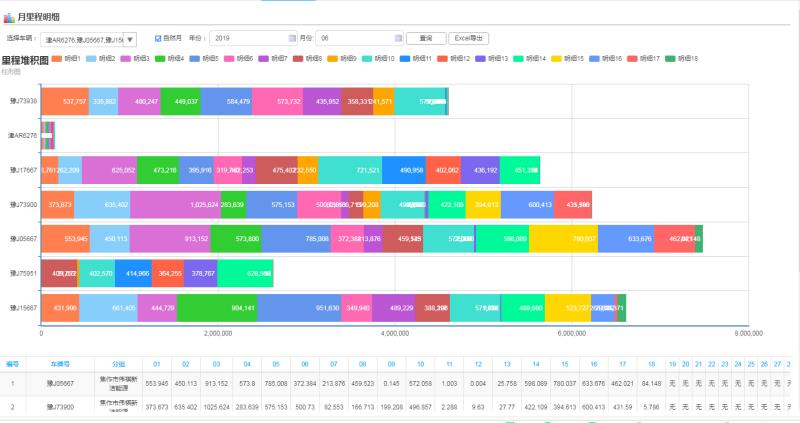
Task: Click the 车牌号 column header
Action: [x=64, y=364]
